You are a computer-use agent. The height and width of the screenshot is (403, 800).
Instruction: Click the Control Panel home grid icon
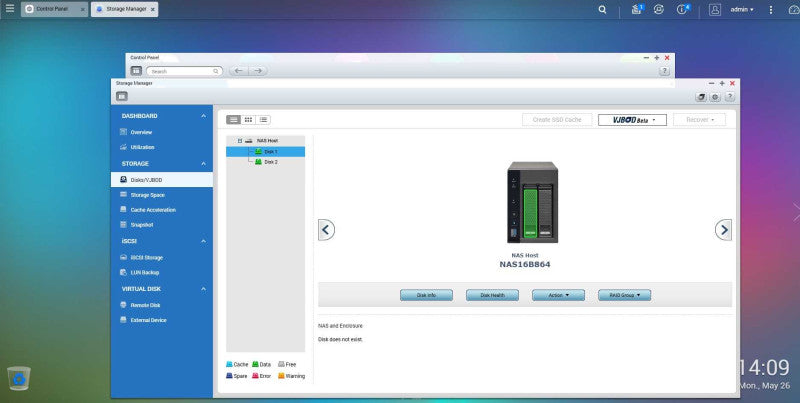point(136,71)
